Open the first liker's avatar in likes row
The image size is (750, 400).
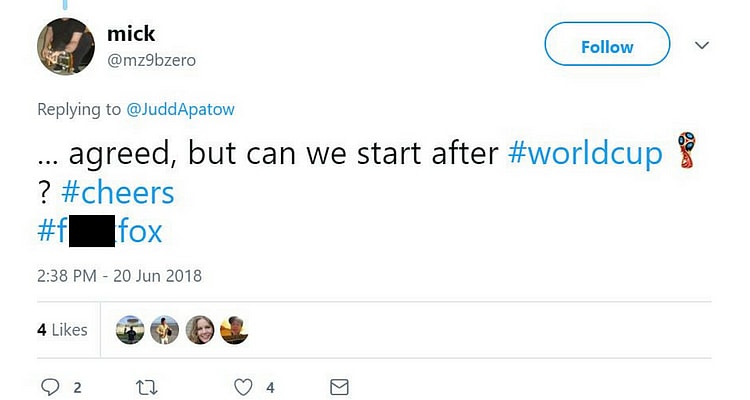pos(131,330)
